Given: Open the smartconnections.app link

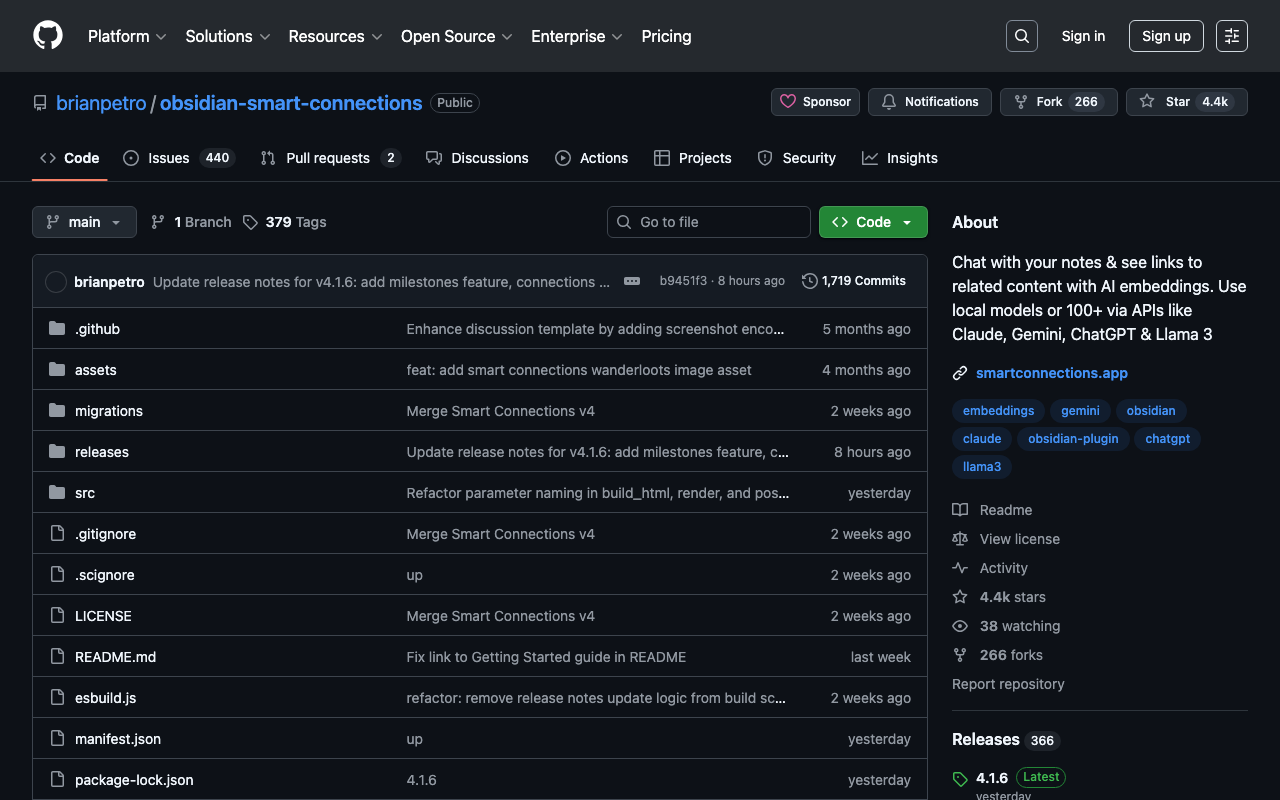Looking at the screenshot, I should coord(1051,373).
